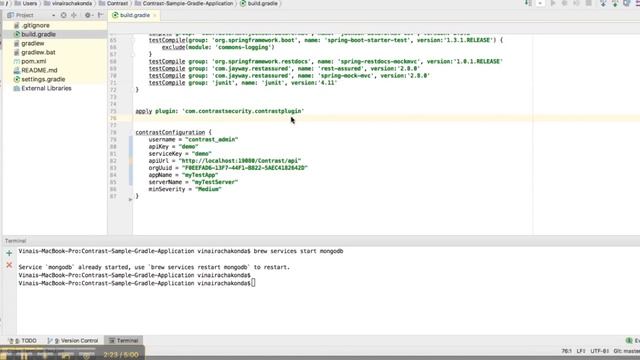Select gradlew.bat in the project tree

(38, 52)
